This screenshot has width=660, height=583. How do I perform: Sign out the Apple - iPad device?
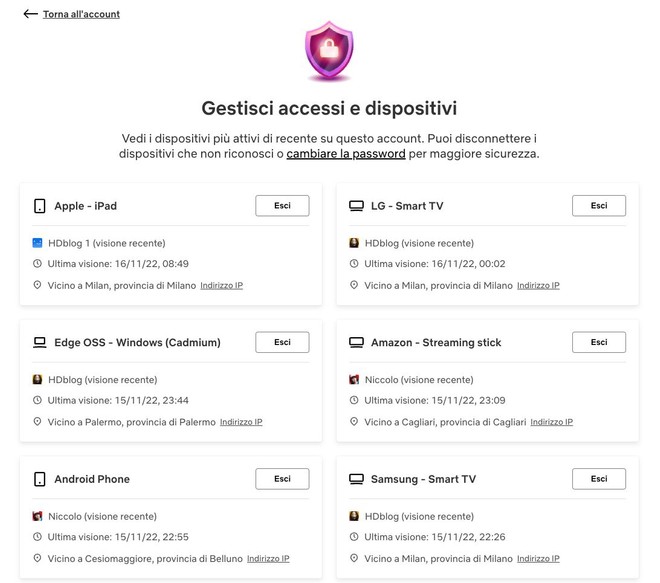coord(282,206)
